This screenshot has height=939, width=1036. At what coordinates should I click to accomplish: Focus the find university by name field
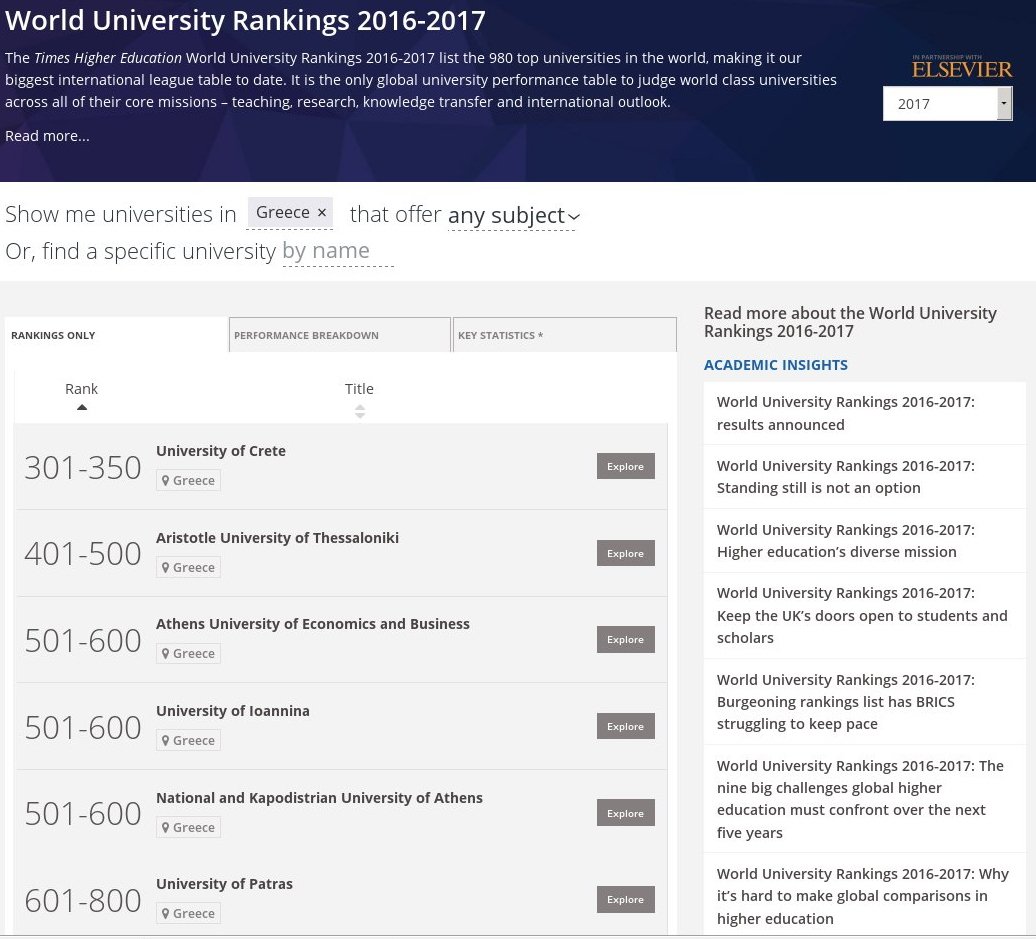[338, 251]
